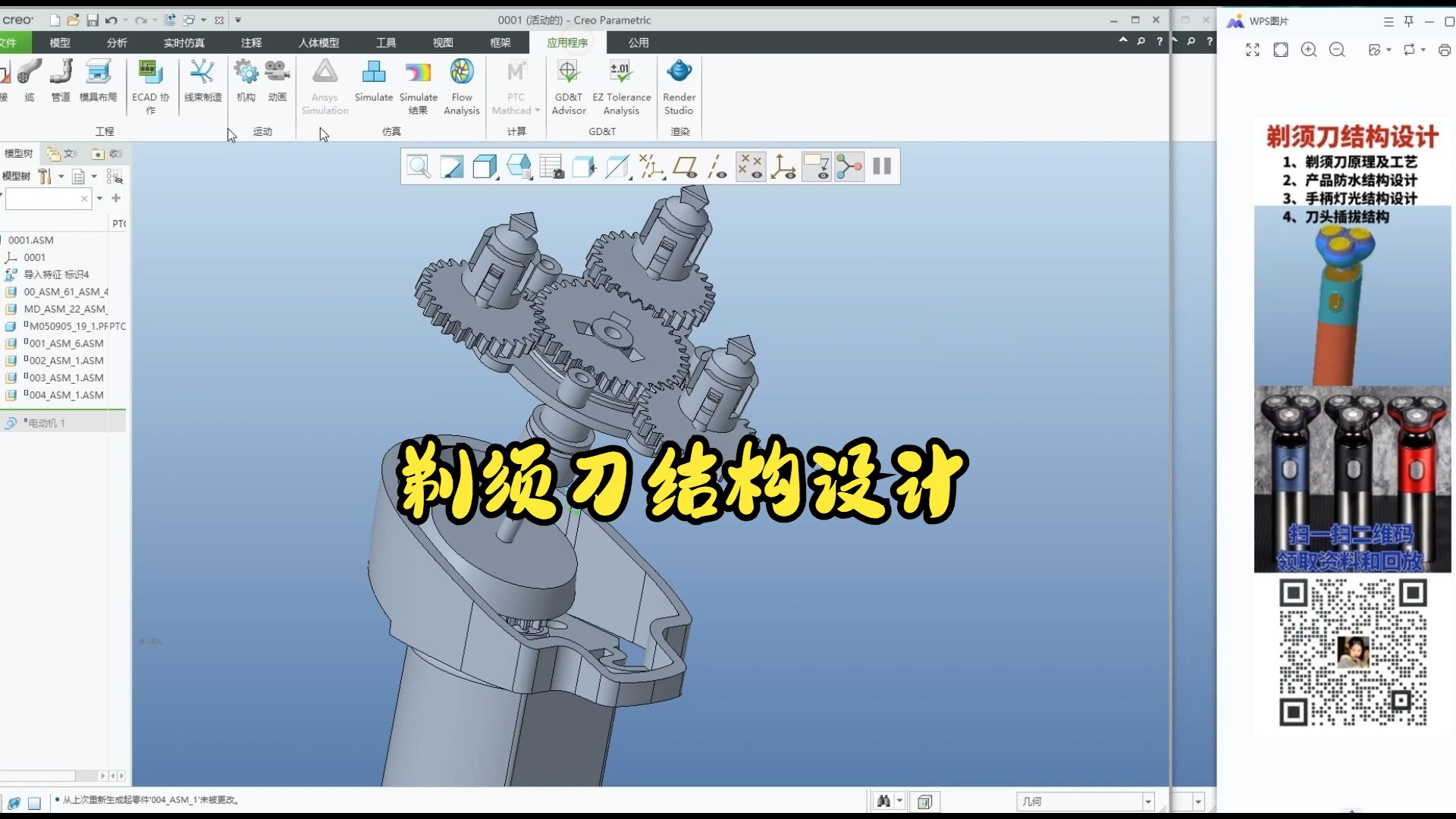This screenshot has width=1456, height=819.
Task: Click the Refit zoom icon in graphics toolbar
Action: coord(419,166)
